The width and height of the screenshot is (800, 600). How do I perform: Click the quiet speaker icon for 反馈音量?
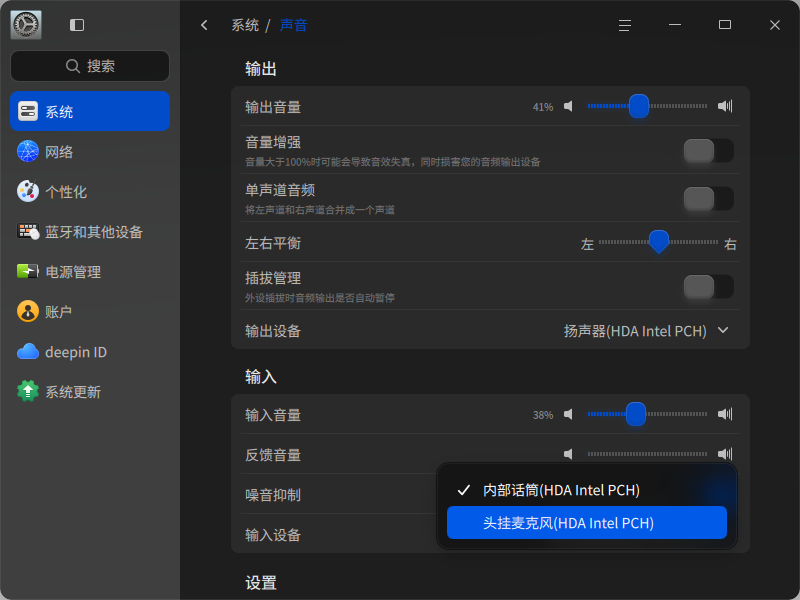(x=568, y=454)
